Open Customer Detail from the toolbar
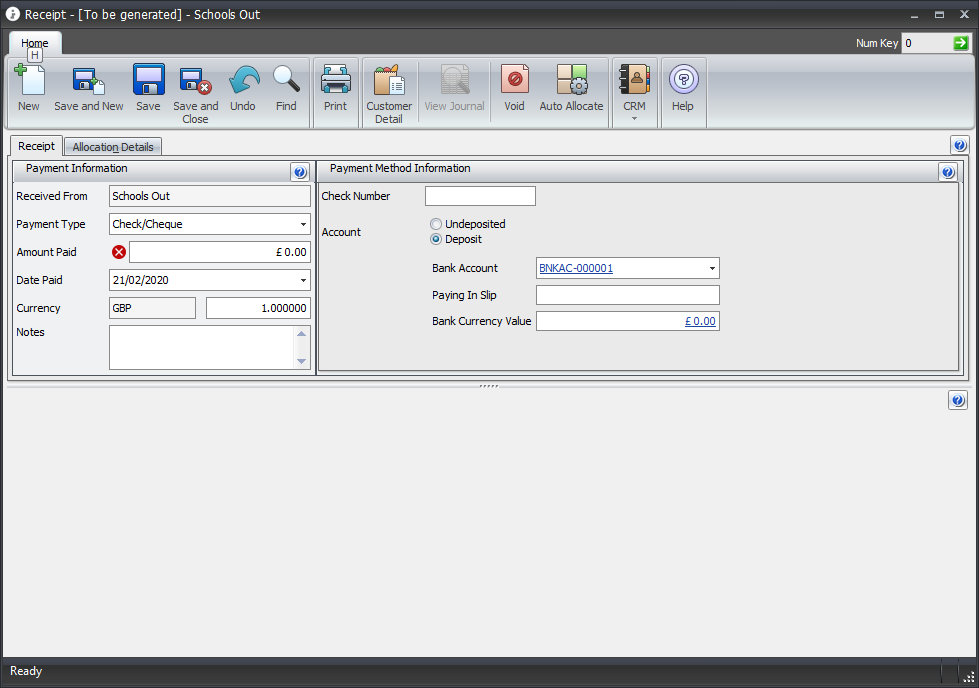The height and width of the screenshot is (688, 979). 388,82
